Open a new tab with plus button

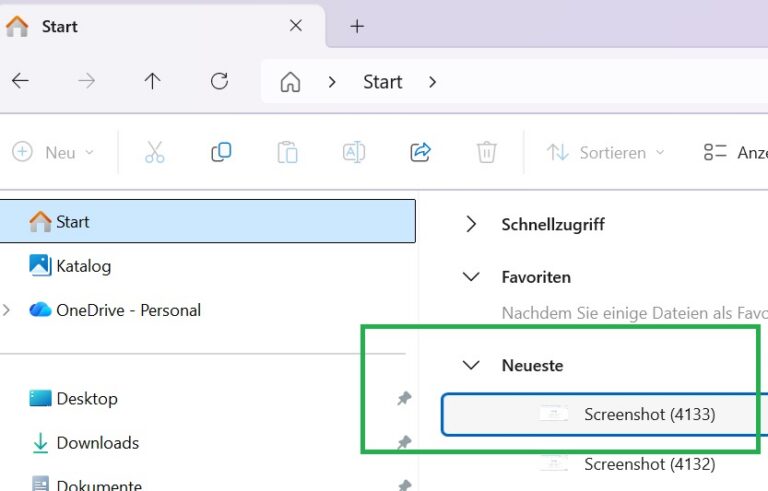point(357,26)
